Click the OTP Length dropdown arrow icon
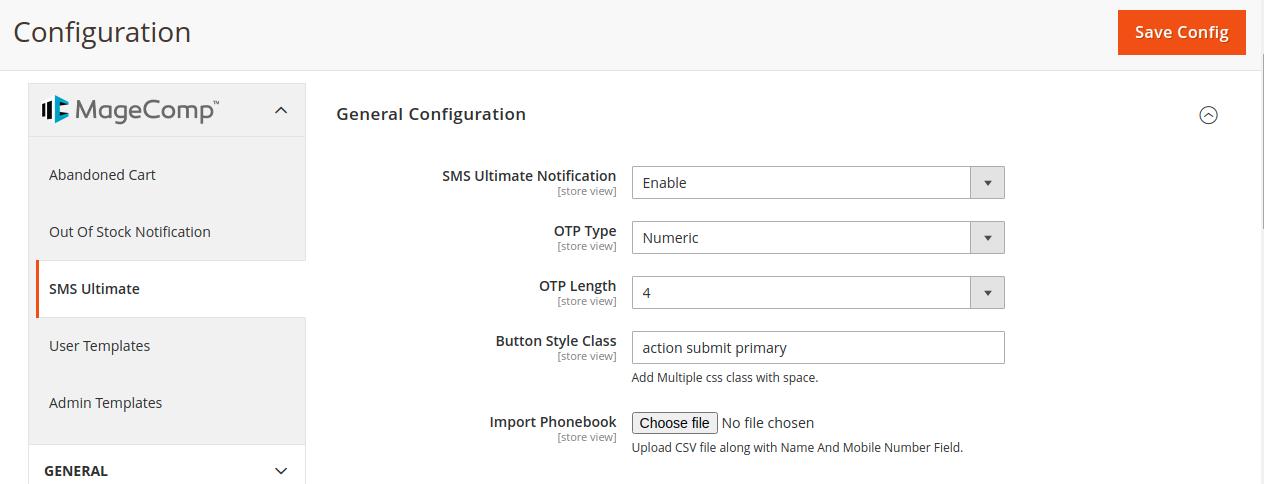This screenshot has height=484, width=1264. (987, 293)
